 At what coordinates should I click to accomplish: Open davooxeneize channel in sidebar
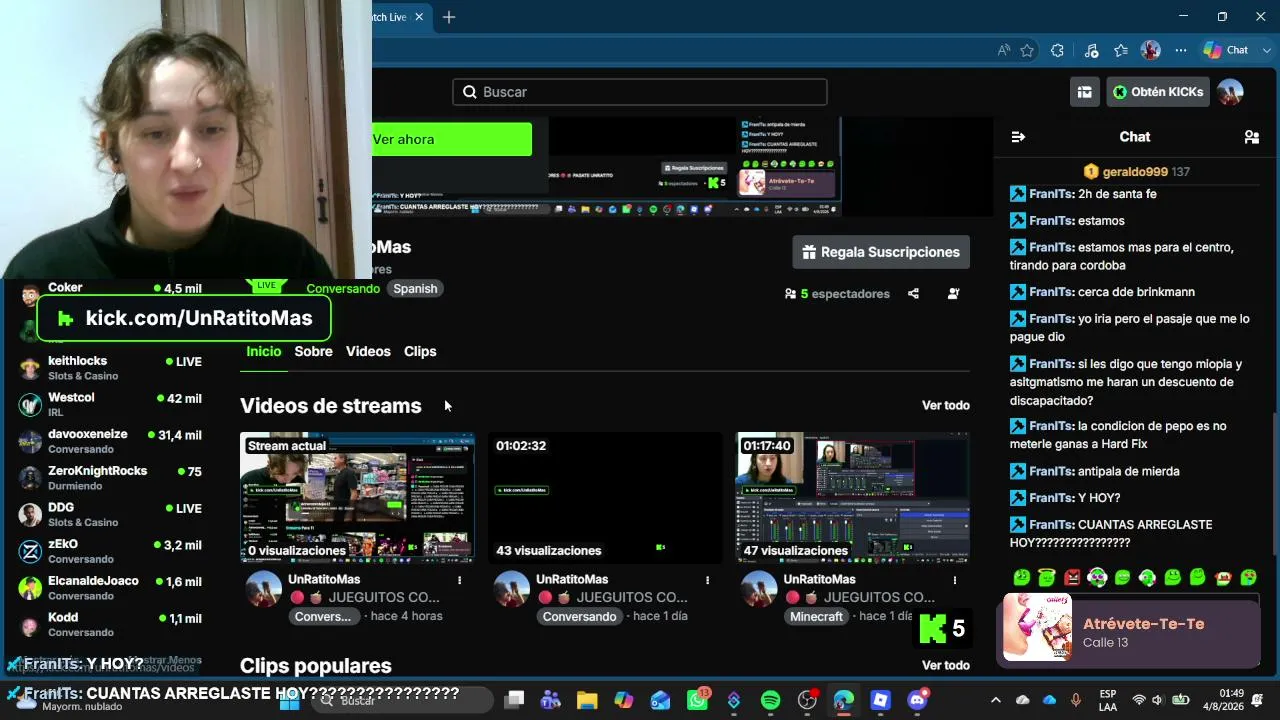(x=111, y=441)
